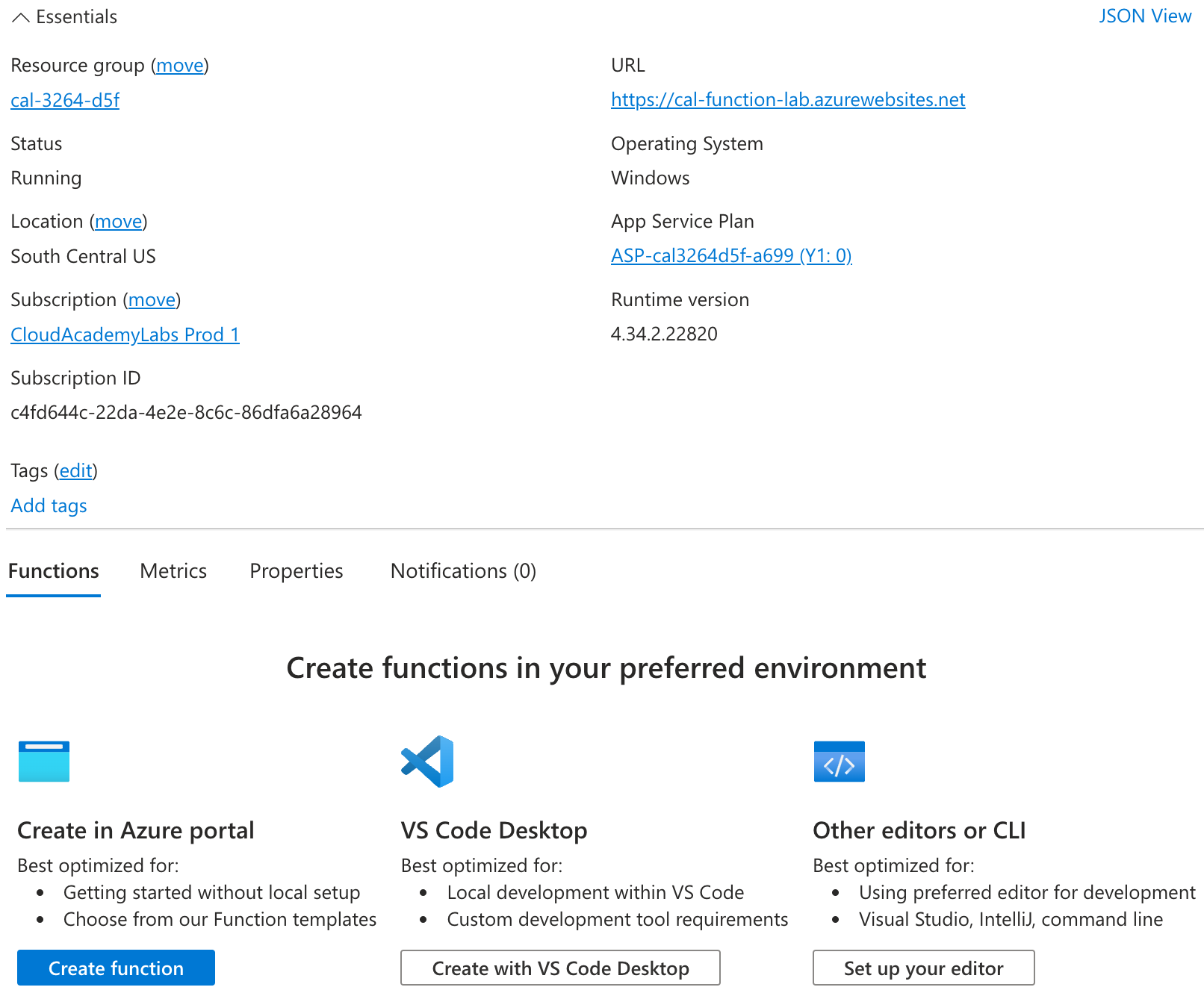Open the ASP-cal3264d5f-a699 App Service Plan
Image resolution: width=1204 pixels, height=993 pixels.
click(x=731, y=256)
